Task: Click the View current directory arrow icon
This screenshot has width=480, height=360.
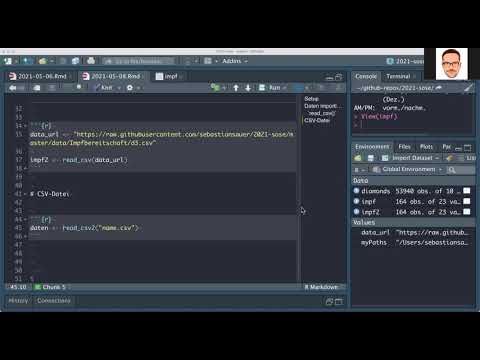Action: pyautogui.click(x=439, y=88)
